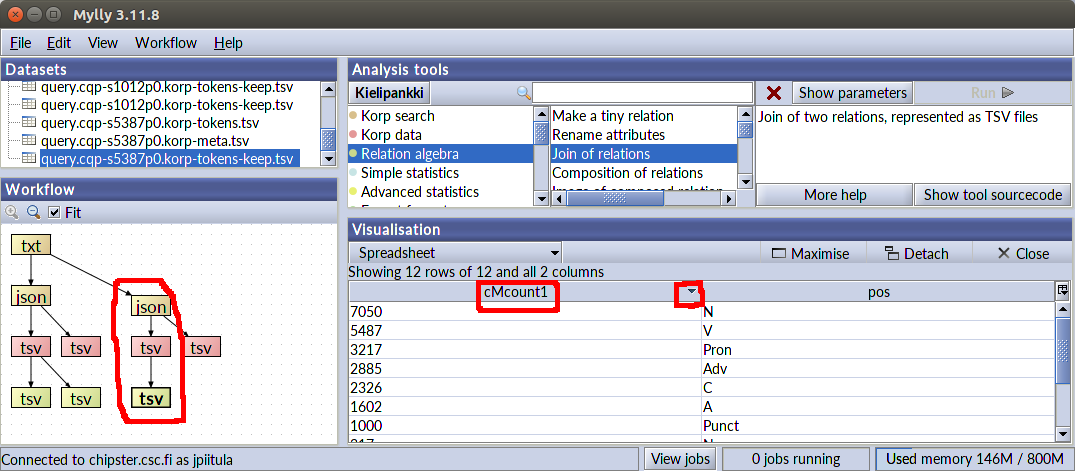Open the Spreadsheet visualisation dropdown
1075x471 pixels.
point(455,253)
